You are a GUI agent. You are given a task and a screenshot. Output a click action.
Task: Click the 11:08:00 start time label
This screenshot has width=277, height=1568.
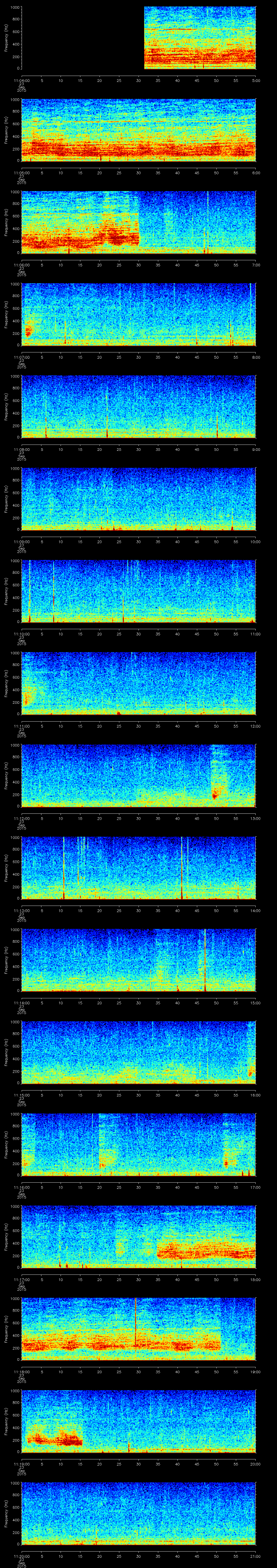pos(21,450)
